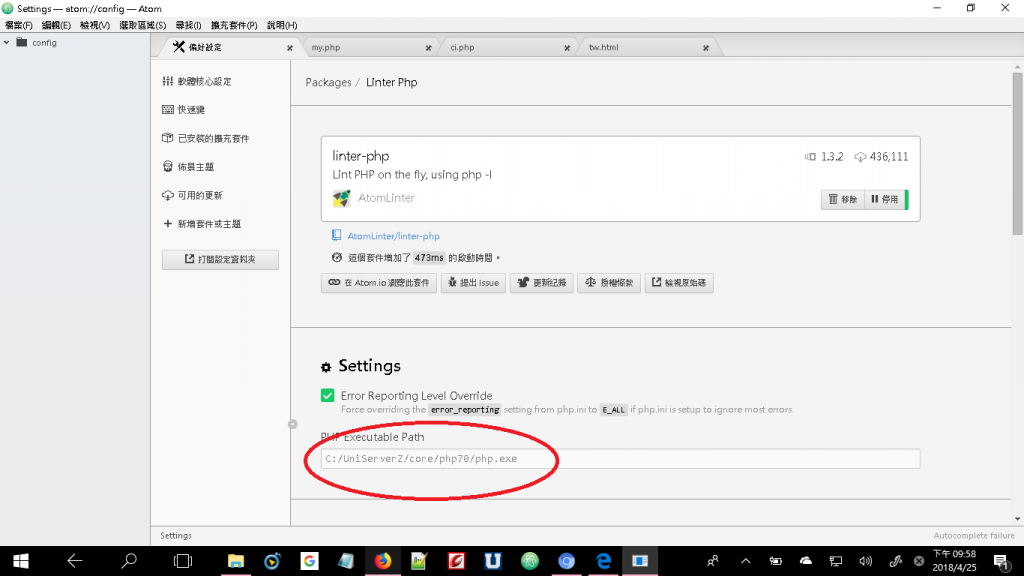Click the AtomLinter author name
1024x576 pixels.
coord(386,198)
